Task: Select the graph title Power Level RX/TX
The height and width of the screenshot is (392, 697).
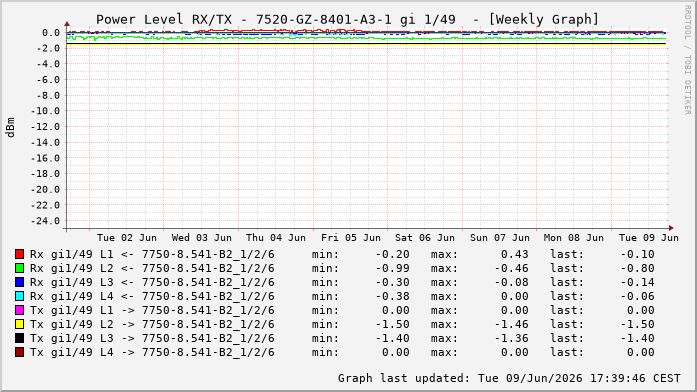Action: pyautogui.click(x=164, y=20)
